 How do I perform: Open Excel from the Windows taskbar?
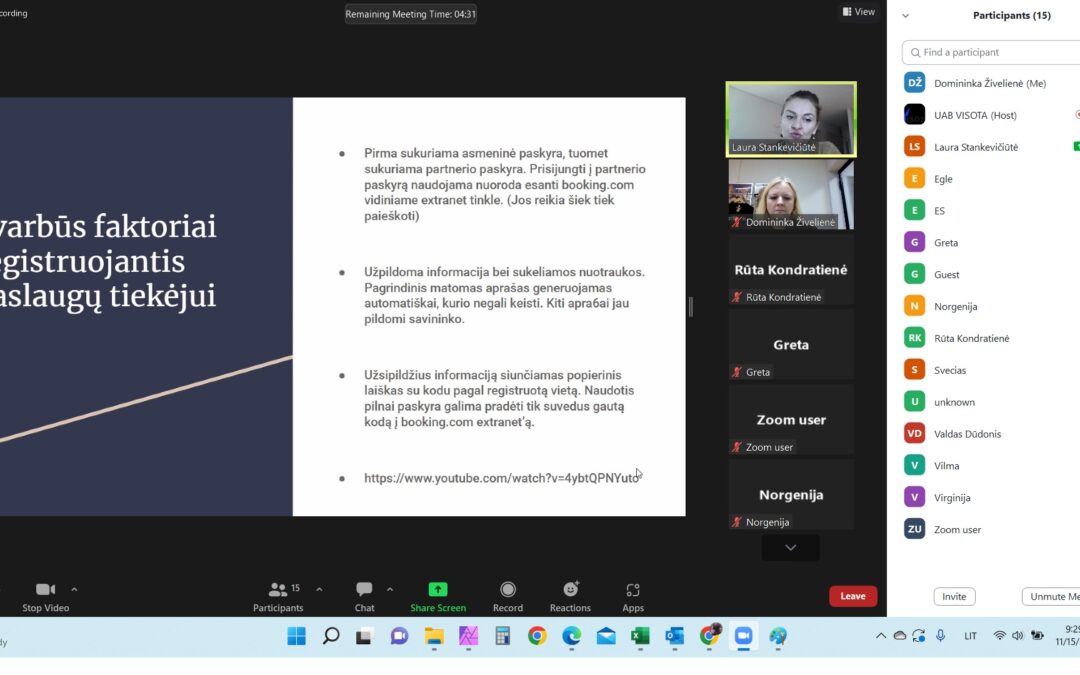click(x=640, y=636)
